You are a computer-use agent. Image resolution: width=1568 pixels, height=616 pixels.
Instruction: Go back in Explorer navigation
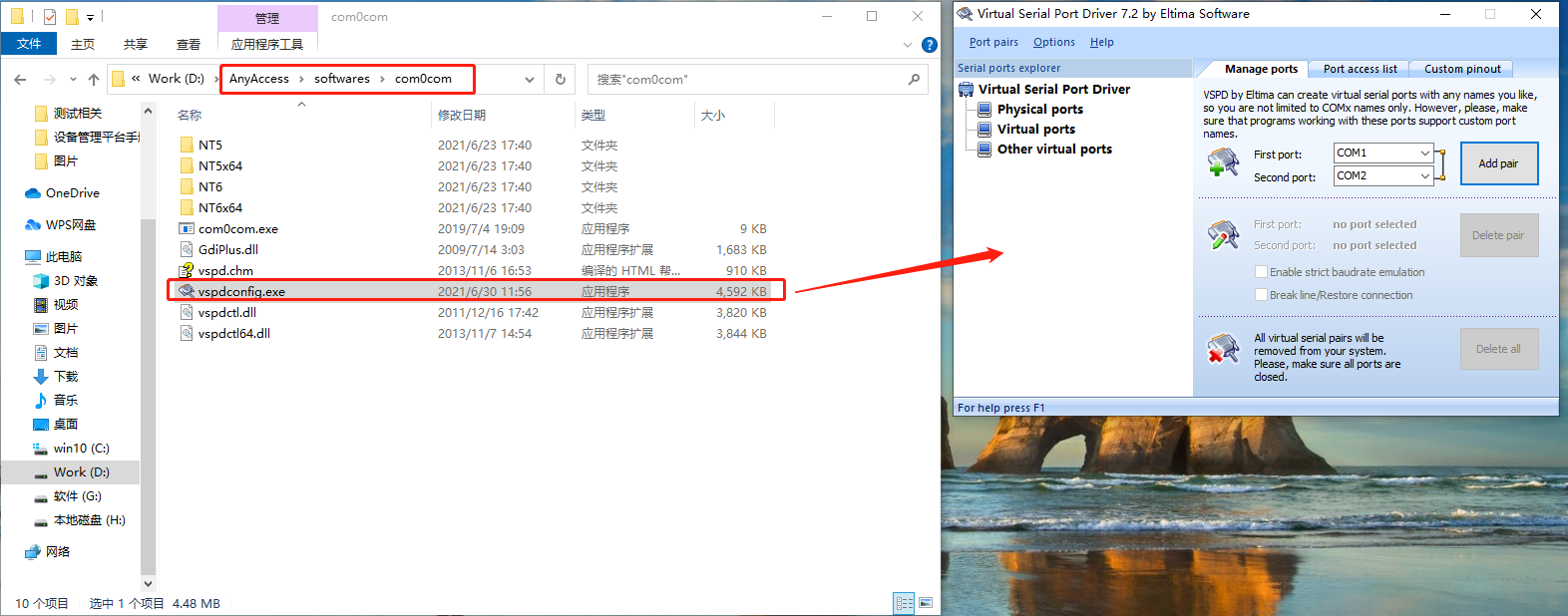coord(21,79)
